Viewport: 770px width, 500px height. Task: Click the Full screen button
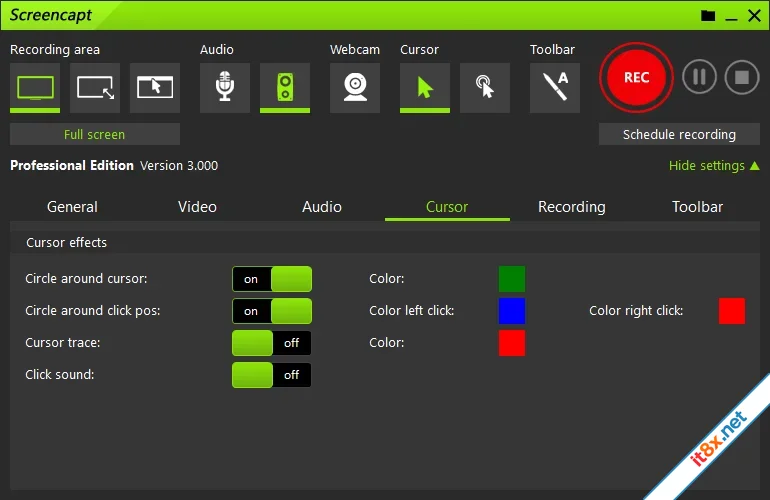point(95,134)
